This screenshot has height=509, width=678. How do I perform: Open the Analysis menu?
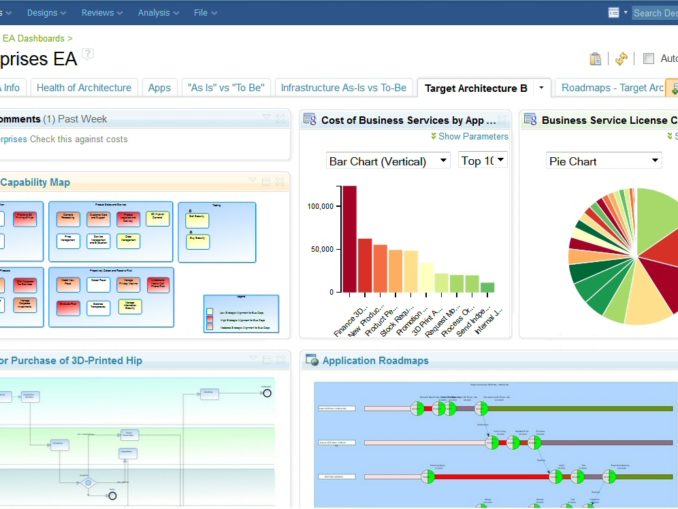[x=158, y=13]
